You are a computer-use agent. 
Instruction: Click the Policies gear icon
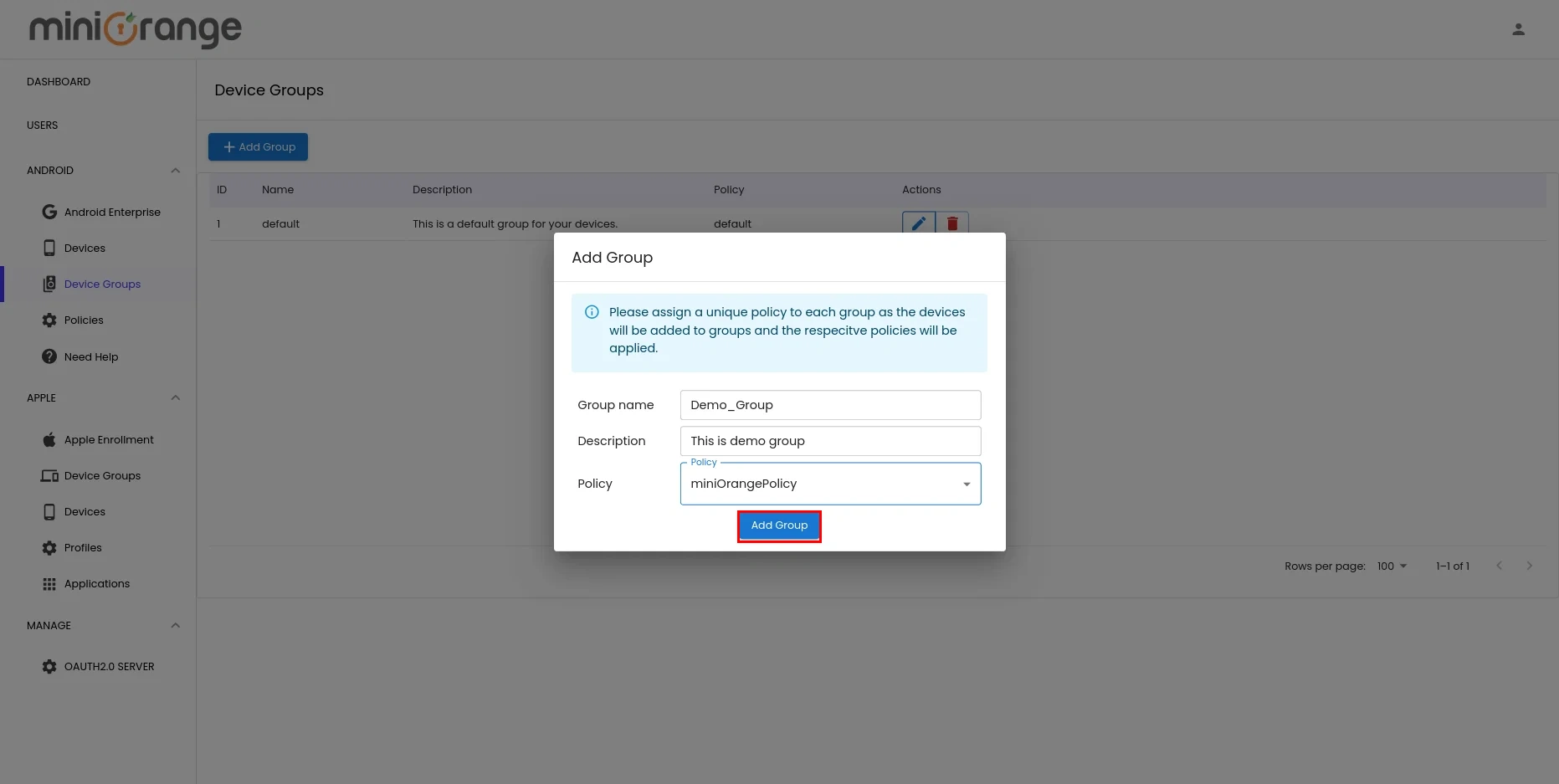coord(49,320)
